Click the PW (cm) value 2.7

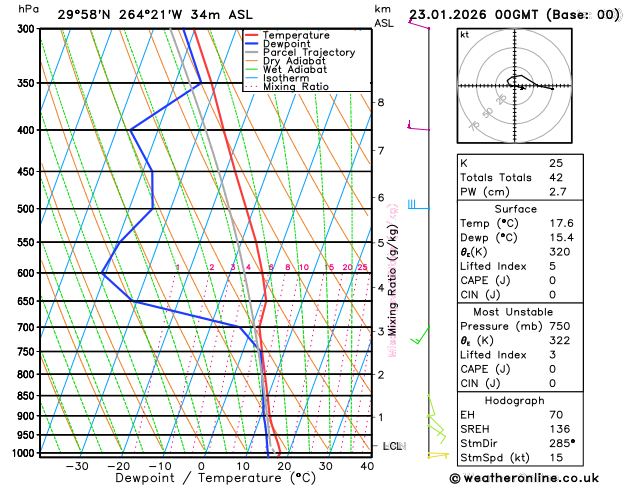[558, 192]
